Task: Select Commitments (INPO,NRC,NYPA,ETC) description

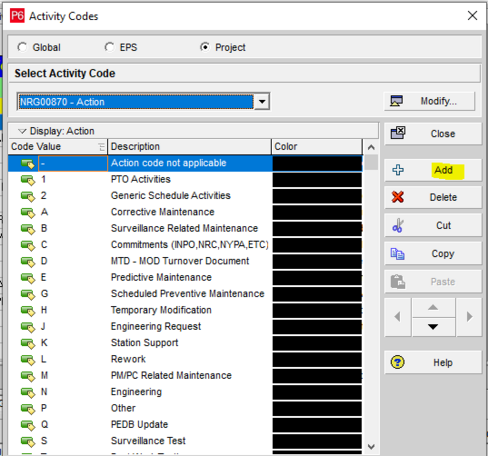Action: (x=189, y=245)
